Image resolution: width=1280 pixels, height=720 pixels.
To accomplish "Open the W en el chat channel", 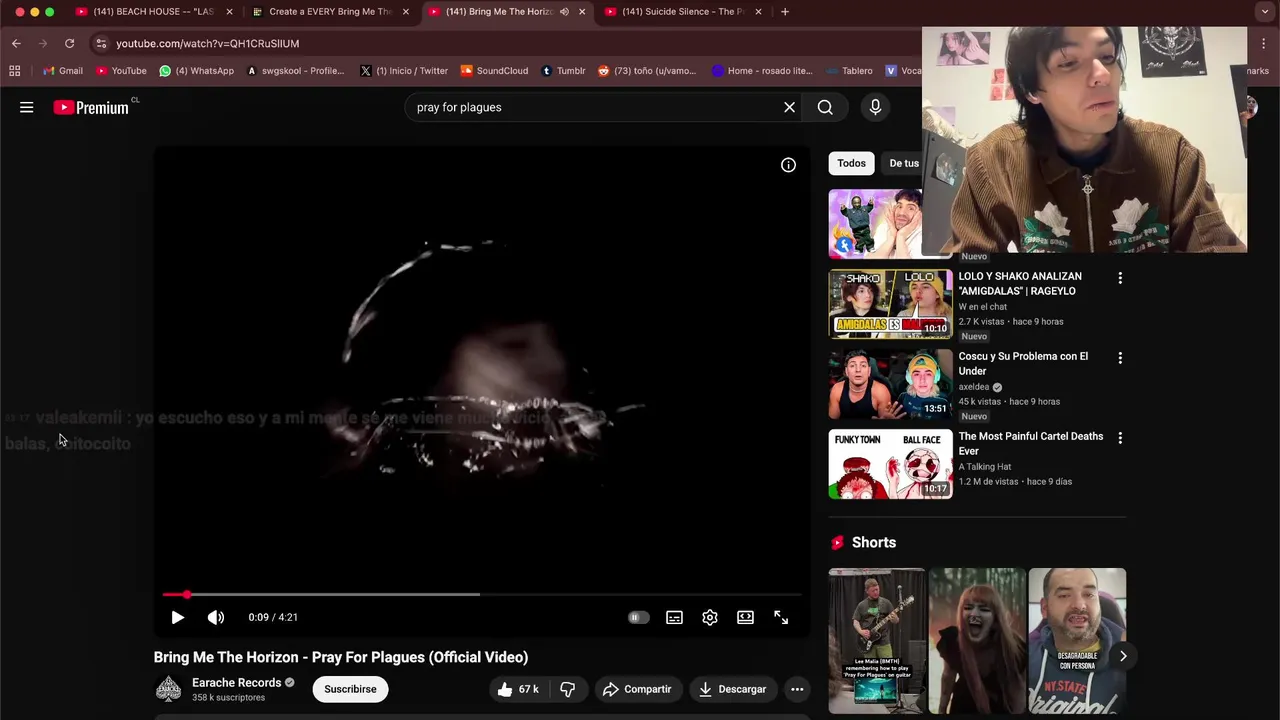I will pyautogui.click(x=982, y=307).
